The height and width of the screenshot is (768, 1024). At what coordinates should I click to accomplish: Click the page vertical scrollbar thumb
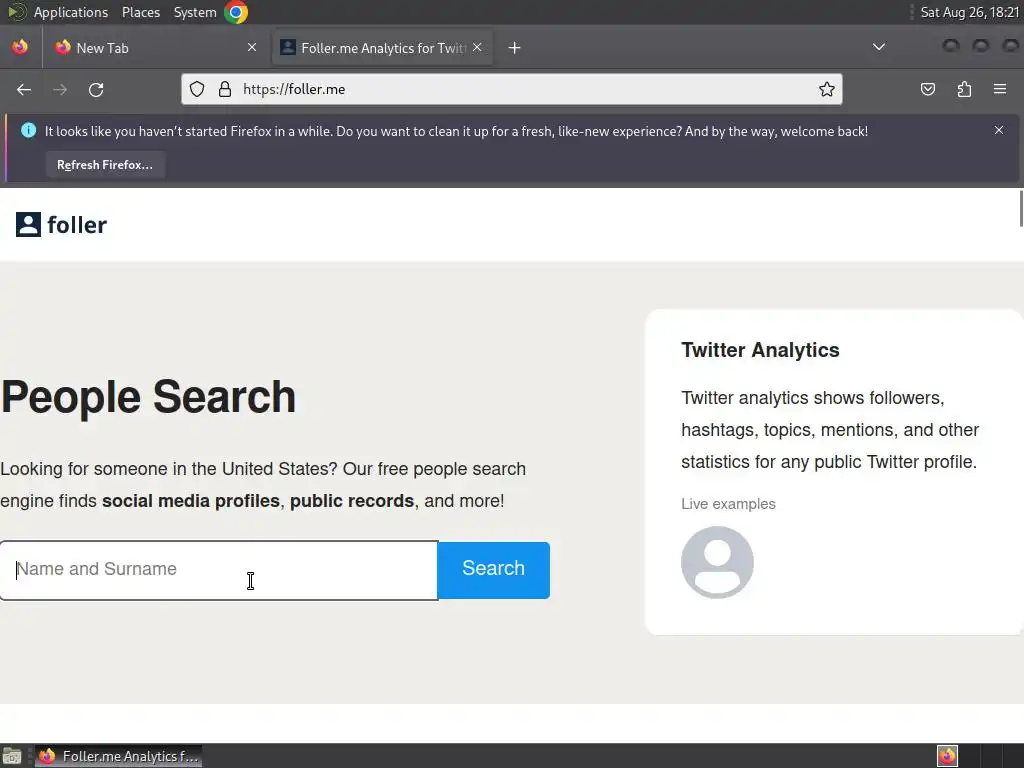point(1021,208)
